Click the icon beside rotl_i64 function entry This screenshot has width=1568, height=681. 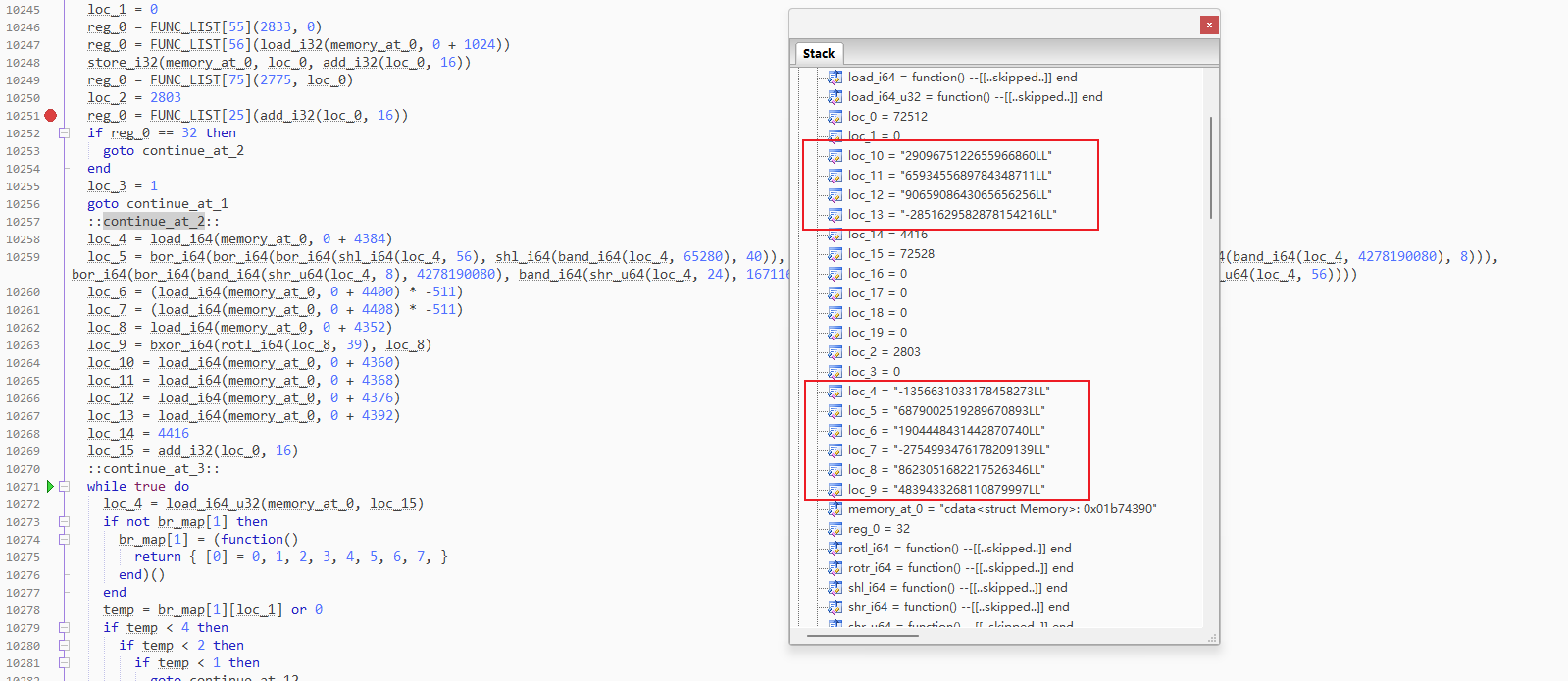coord(835,549)
